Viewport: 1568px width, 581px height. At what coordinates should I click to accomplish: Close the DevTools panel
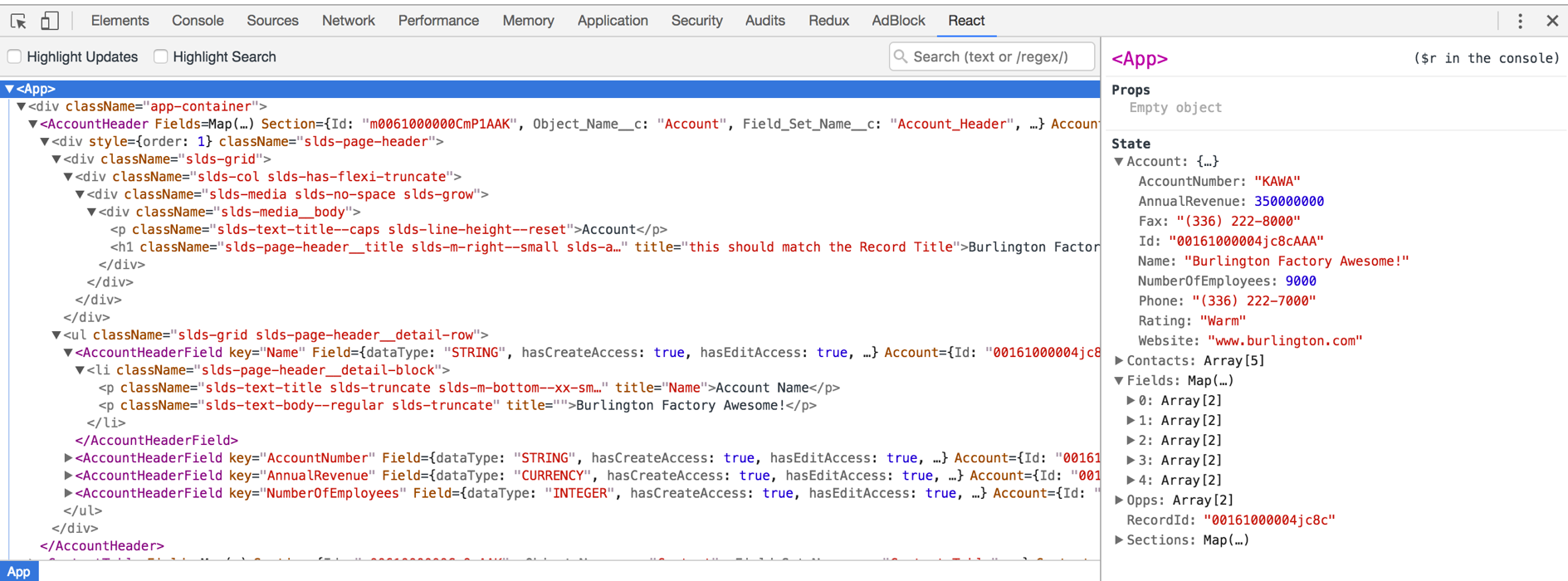coord(1552,21)
